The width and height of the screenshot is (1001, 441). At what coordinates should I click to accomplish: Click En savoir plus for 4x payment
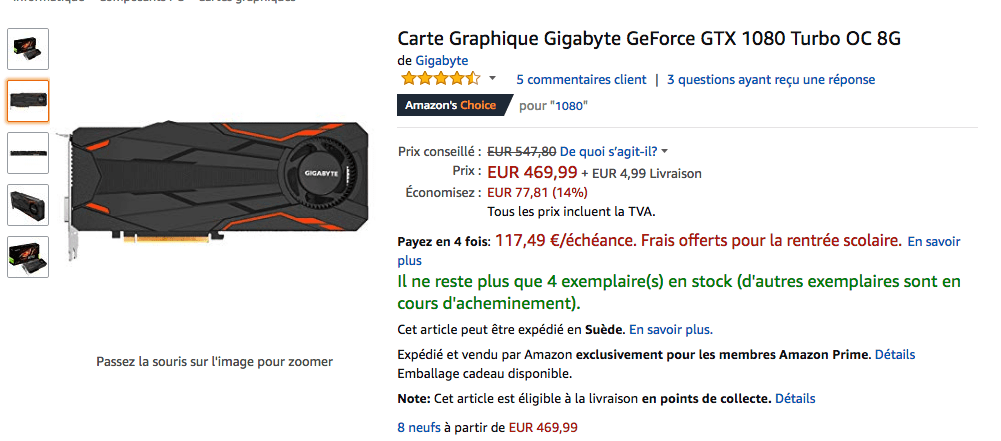[x=934, y=242]
